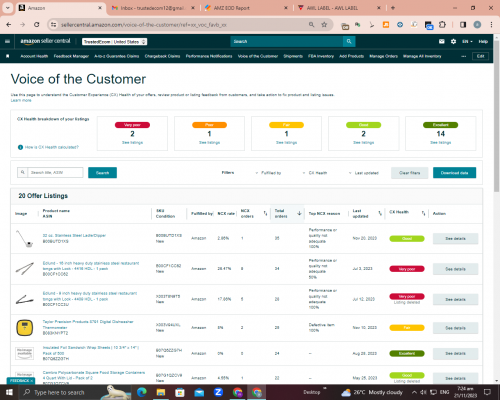Click the info icon beside CX Health calculated
This screenshot has height=400, width=500.
(x=20, y=147)
